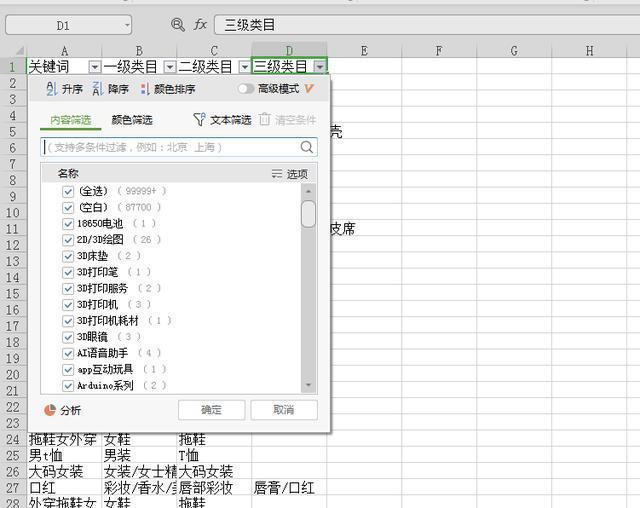Click filter list scroll up arrow
The width and height of the screenshot is (640, 508).
click(x=308, y=191)
